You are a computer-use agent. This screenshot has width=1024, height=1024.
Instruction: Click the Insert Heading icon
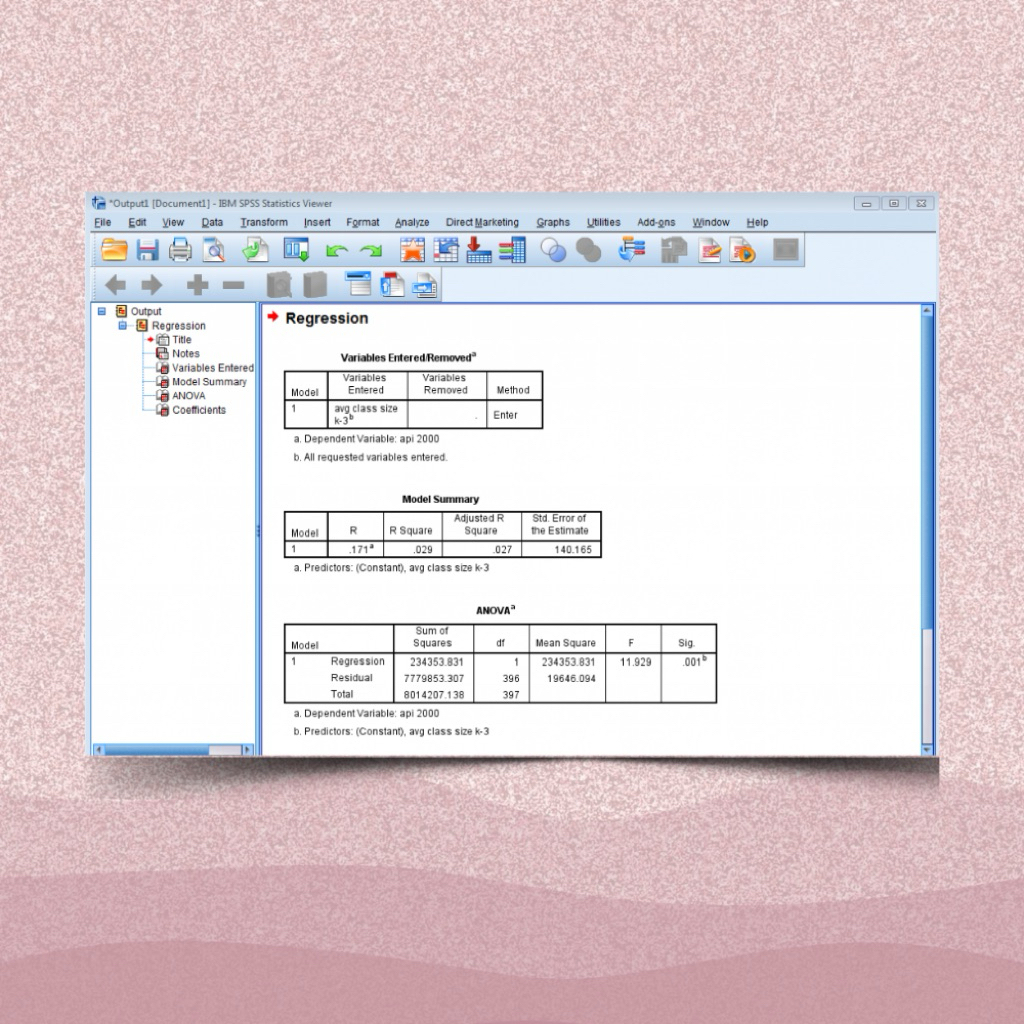pos(358,284)
